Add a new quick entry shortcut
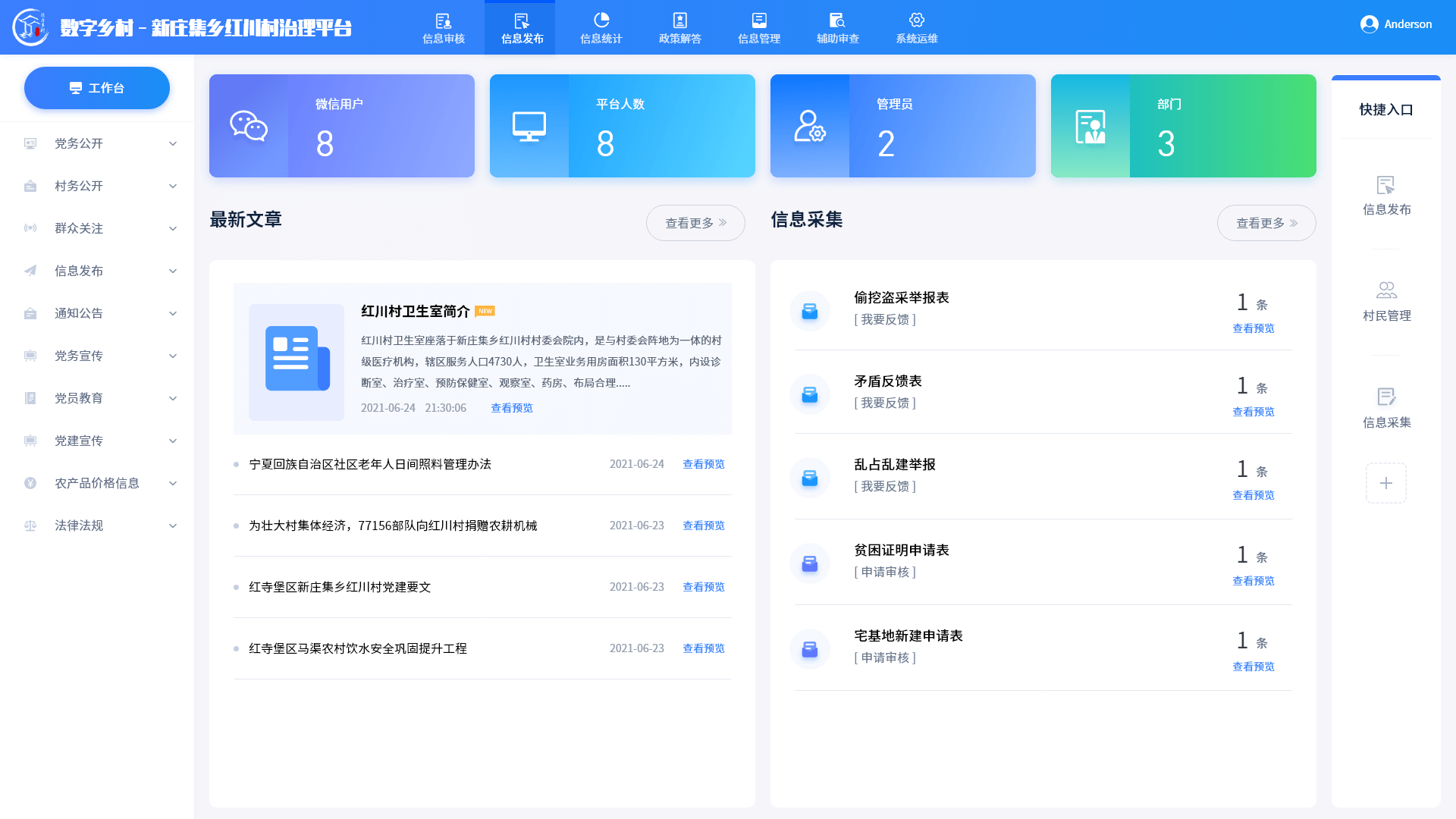This screenshot has width=1456, height=819. coord(1386,483)
